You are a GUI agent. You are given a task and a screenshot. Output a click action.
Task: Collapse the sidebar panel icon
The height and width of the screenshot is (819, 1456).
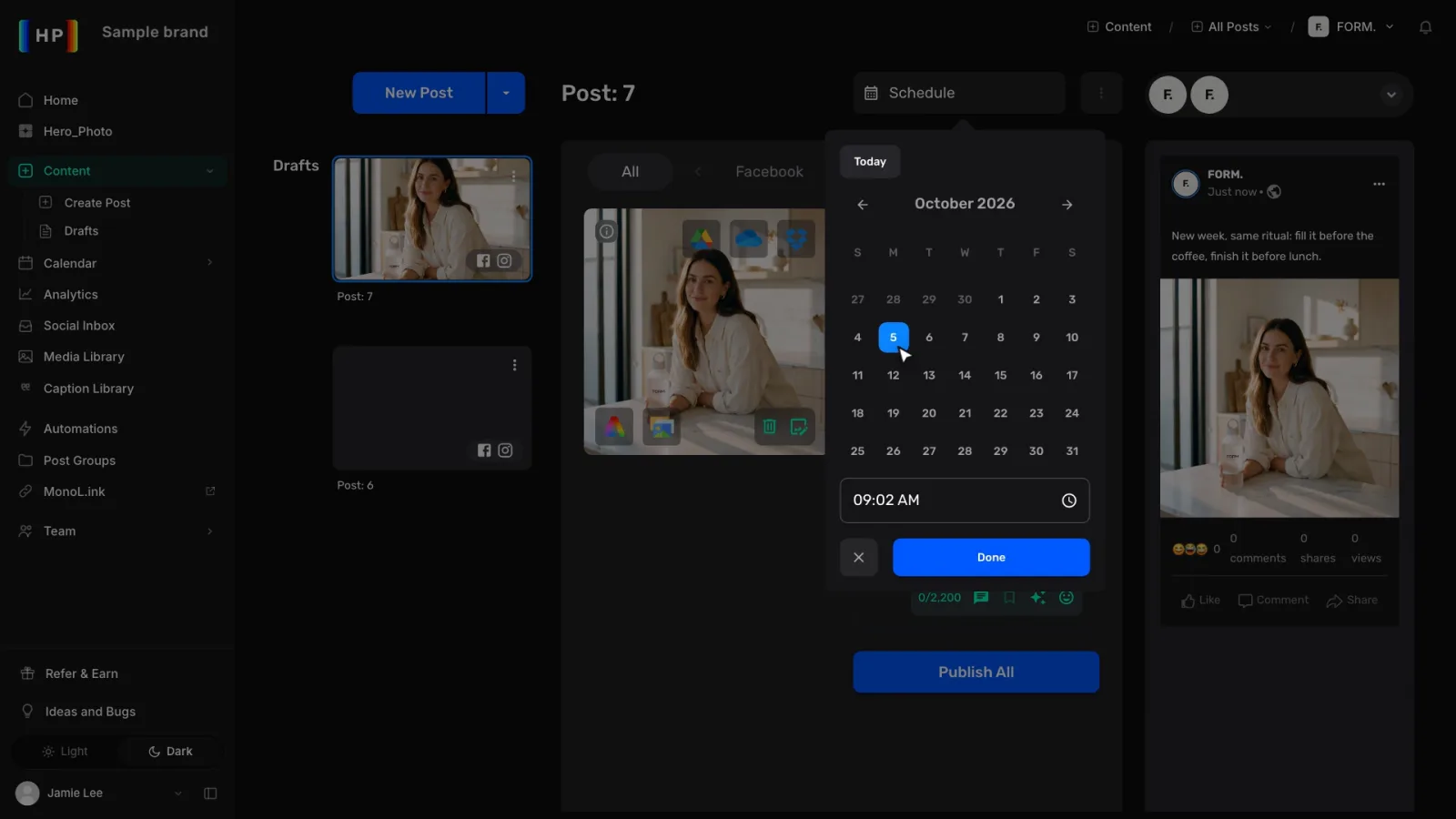tap(210, 794)
